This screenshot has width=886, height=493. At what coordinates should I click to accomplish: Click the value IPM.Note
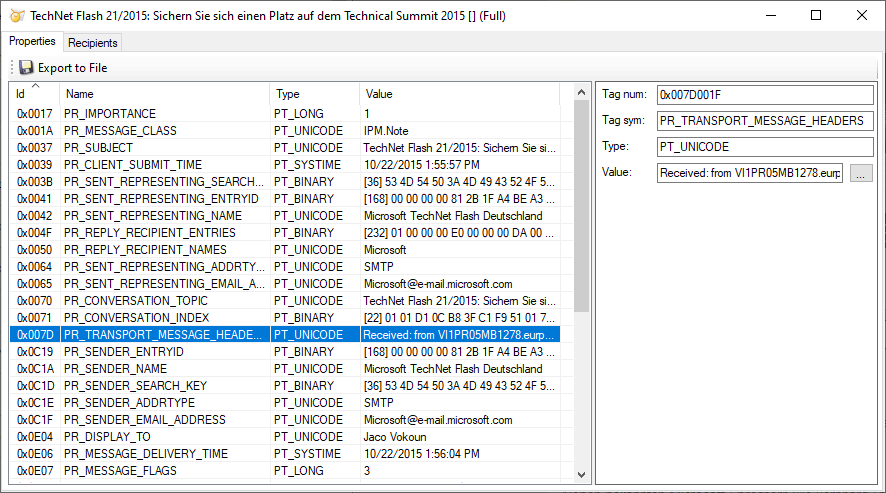pos(386,131)
